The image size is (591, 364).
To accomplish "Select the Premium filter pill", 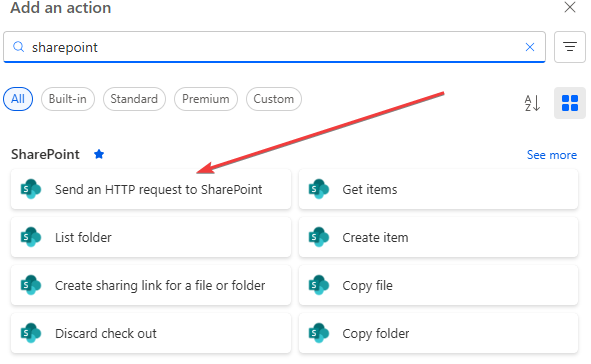I will pos(205,99).
